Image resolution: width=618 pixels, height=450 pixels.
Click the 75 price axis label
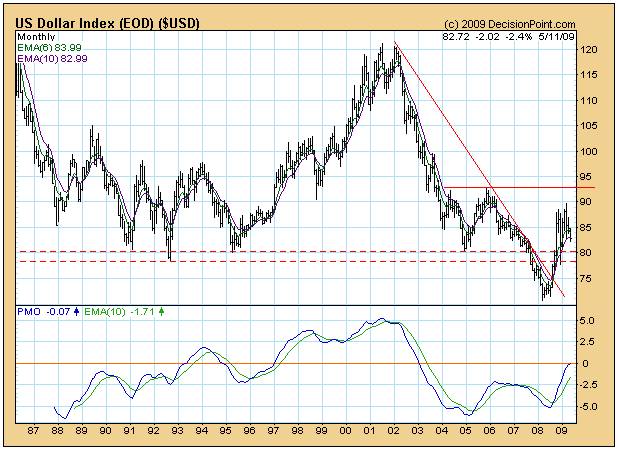click(587, 278)
